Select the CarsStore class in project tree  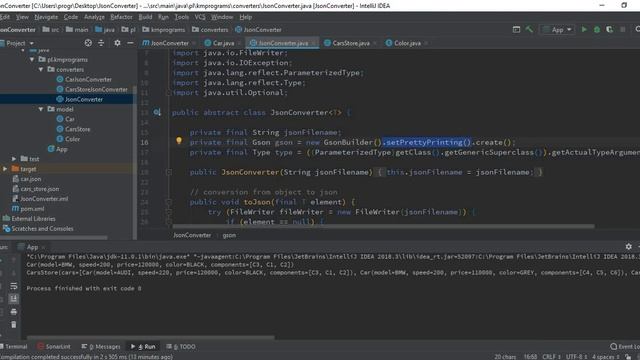[x=73, y=129]
